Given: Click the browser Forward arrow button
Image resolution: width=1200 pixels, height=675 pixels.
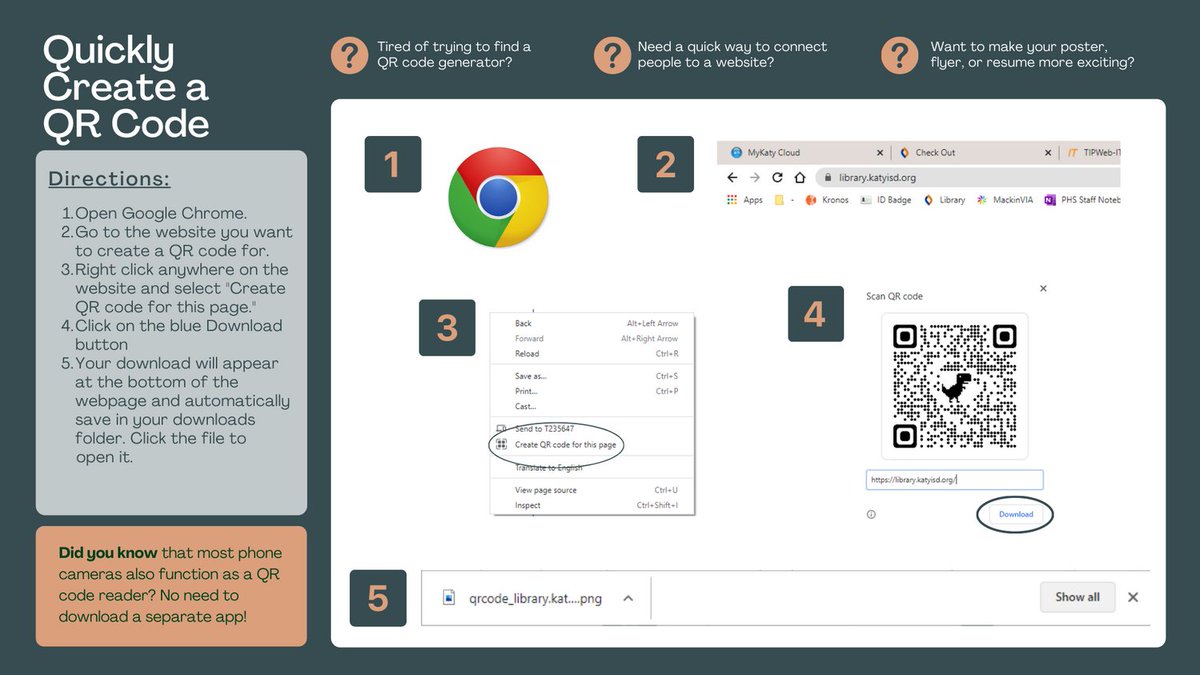Looking at the screenshot, I should [x=754, y=177].
